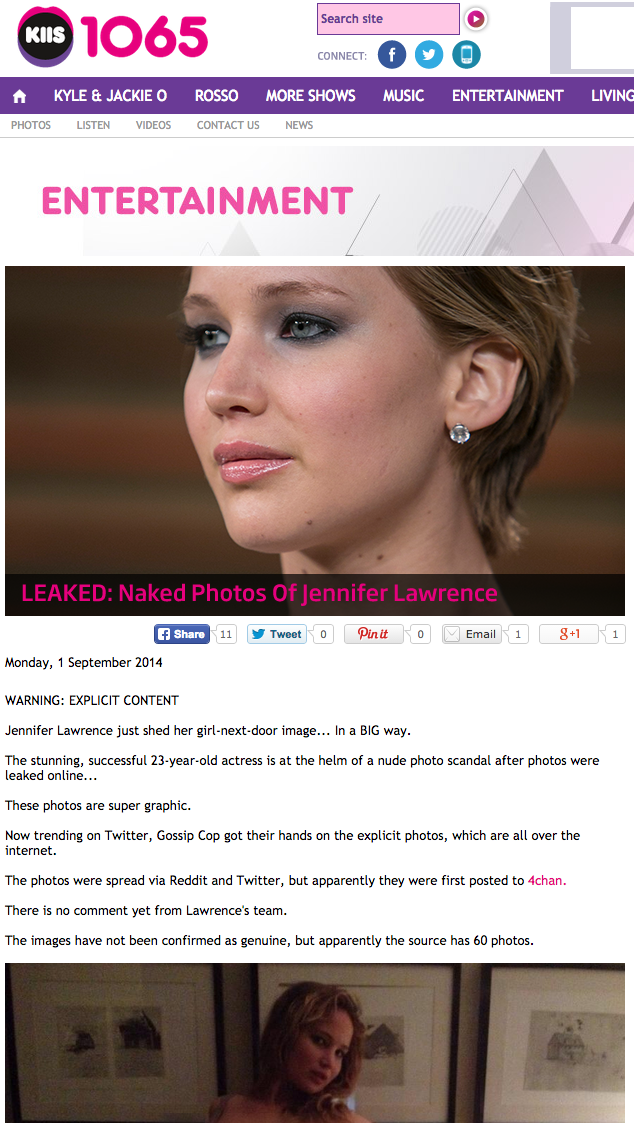Go to home via house icon

tap(19, 96)
